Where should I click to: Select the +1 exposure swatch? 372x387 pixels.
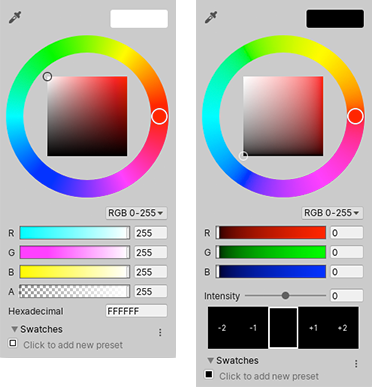pyautogui.click(x=313, y=328)
